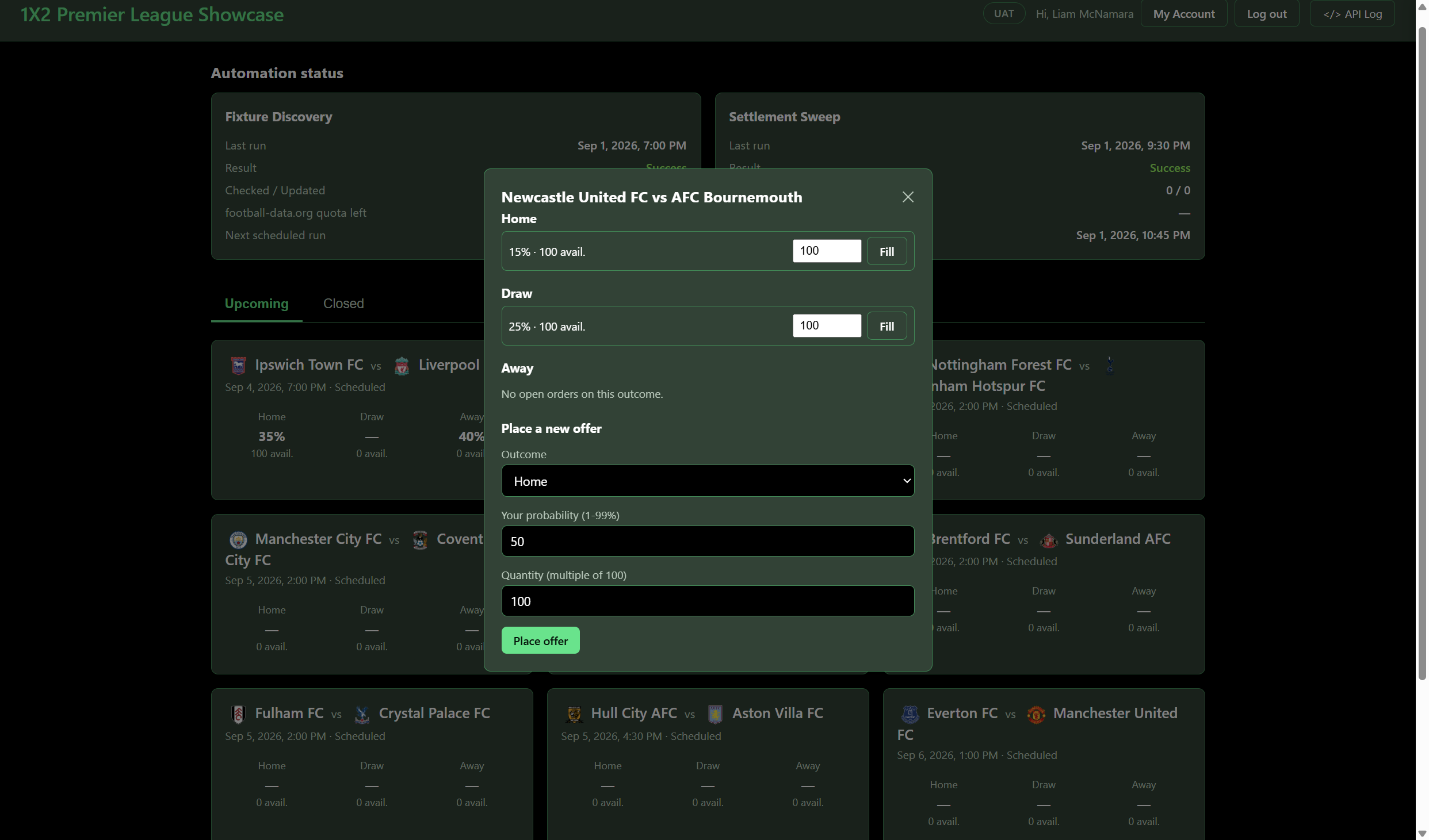Click the Everton FC crest icon
1429x840 pixels.
click(910, 714)
